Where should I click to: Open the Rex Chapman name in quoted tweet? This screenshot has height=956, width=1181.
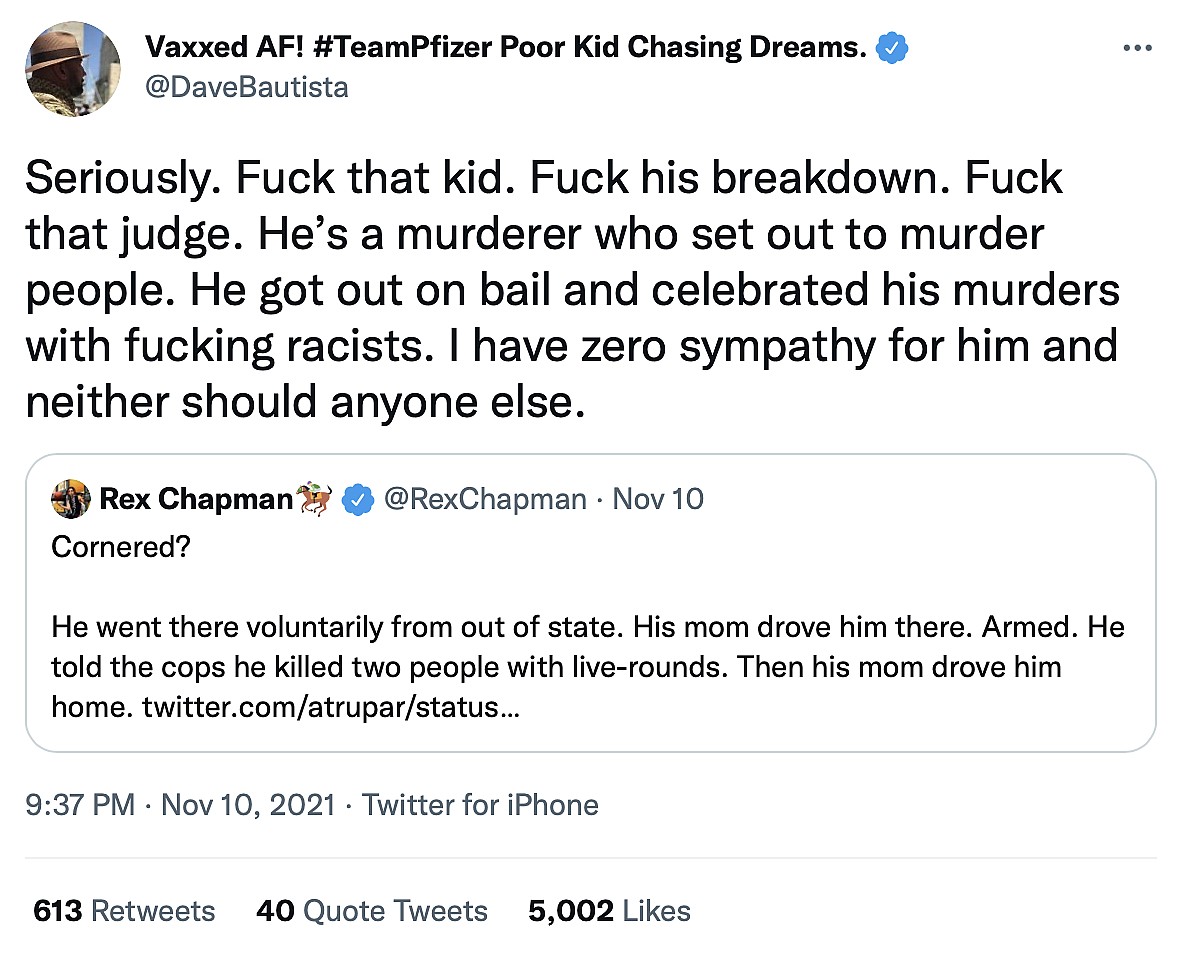tap(195, 499)
